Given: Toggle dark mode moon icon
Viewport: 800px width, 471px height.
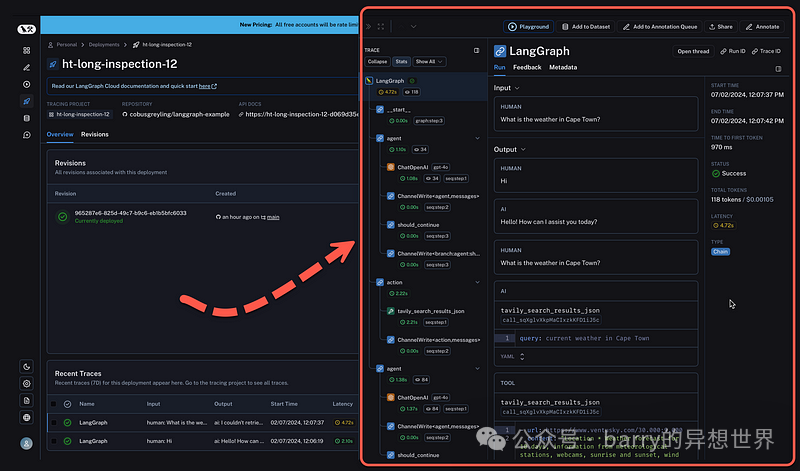Looking at the screenshot, I should pos(27,366).
